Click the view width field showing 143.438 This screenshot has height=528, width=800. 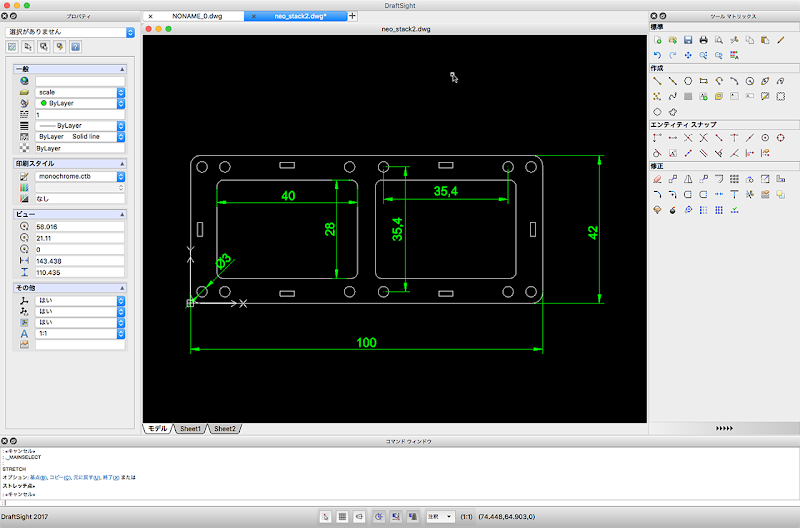(x=80, y=261)
